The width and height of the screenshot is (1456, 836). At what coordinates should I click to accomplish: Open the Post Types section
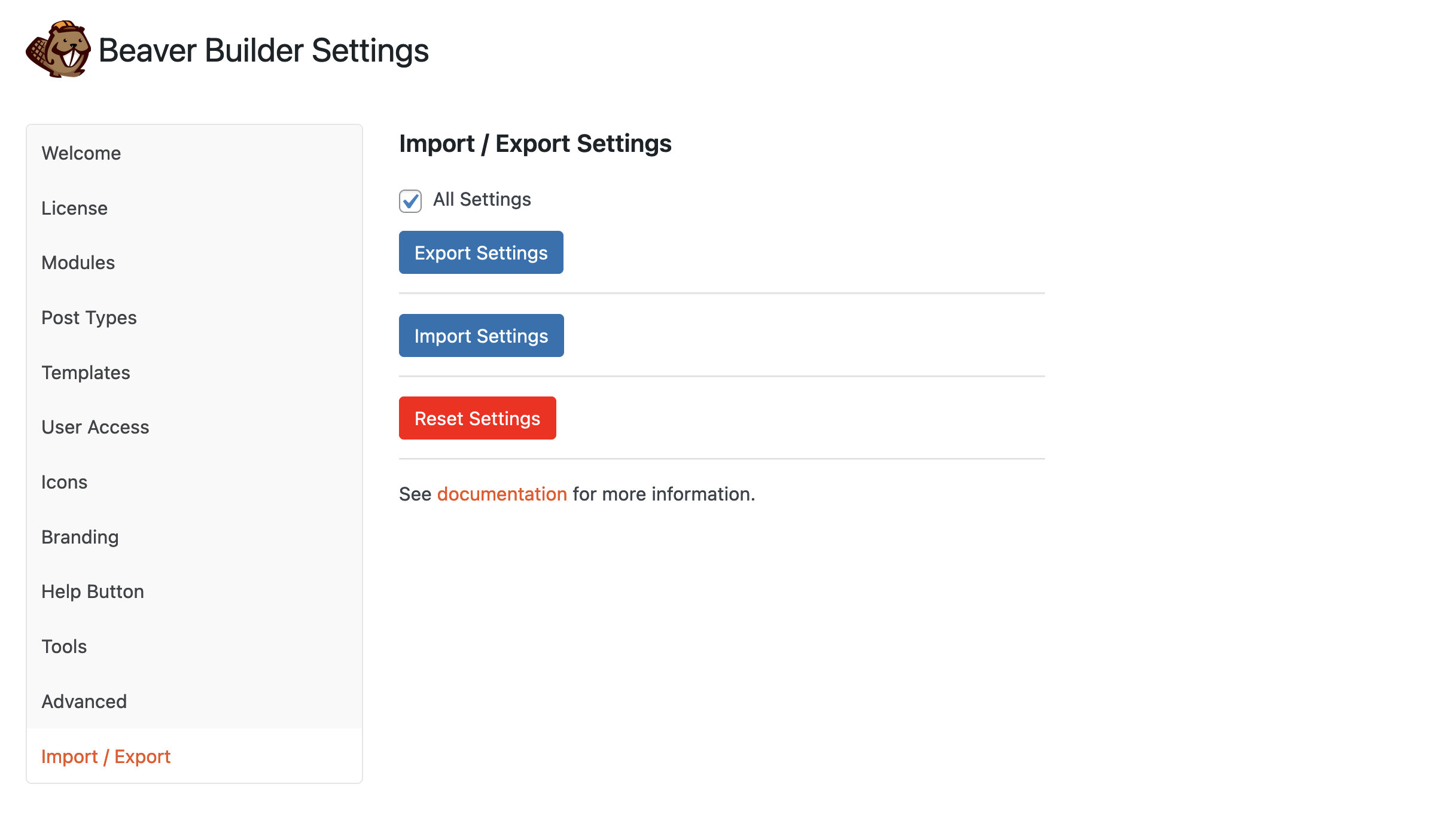coord(89,317)
